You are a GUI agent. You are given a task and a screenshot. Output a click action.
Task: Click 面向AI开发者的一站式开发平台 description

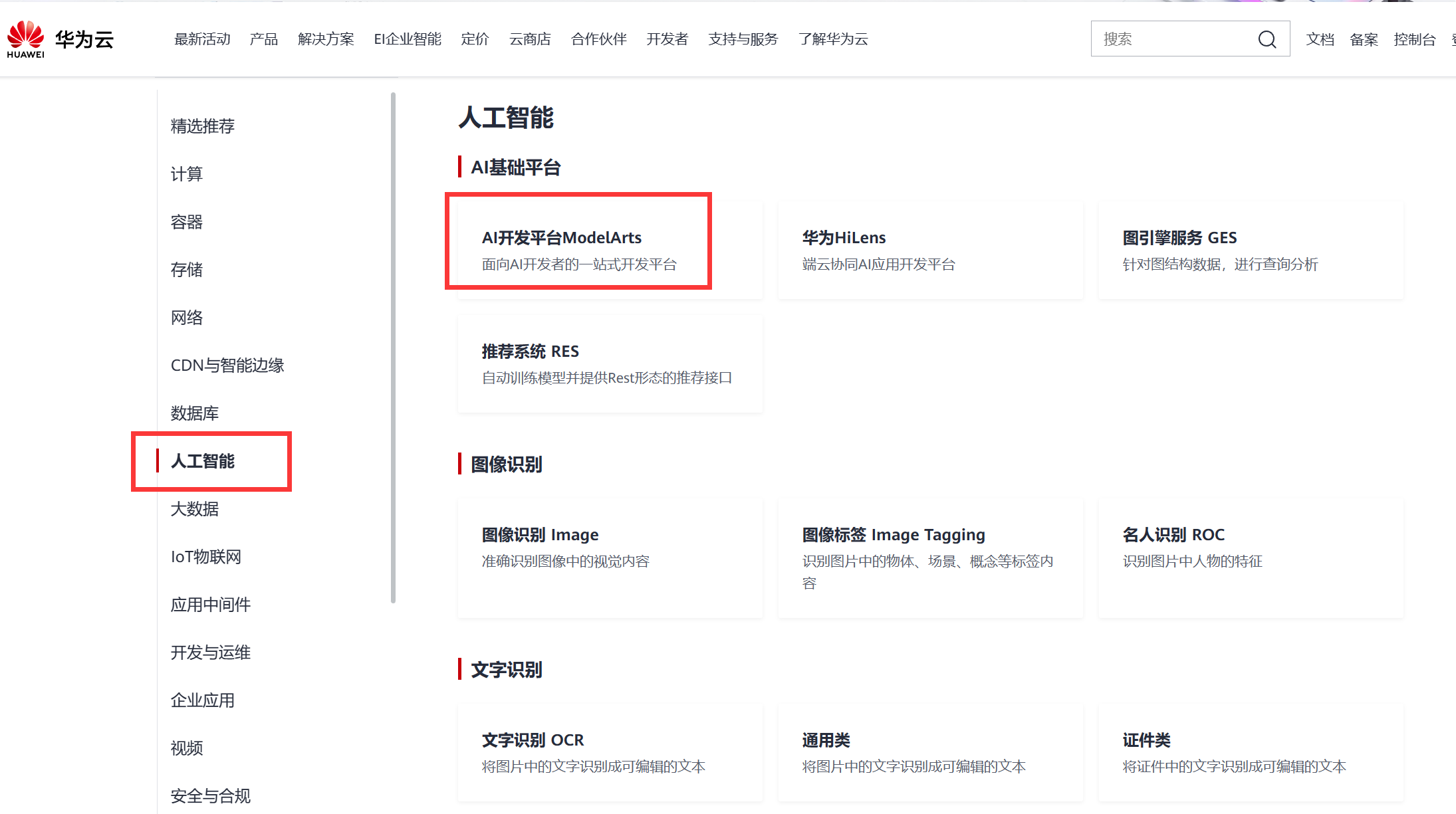pyautogui.click(x=579, y=264)
